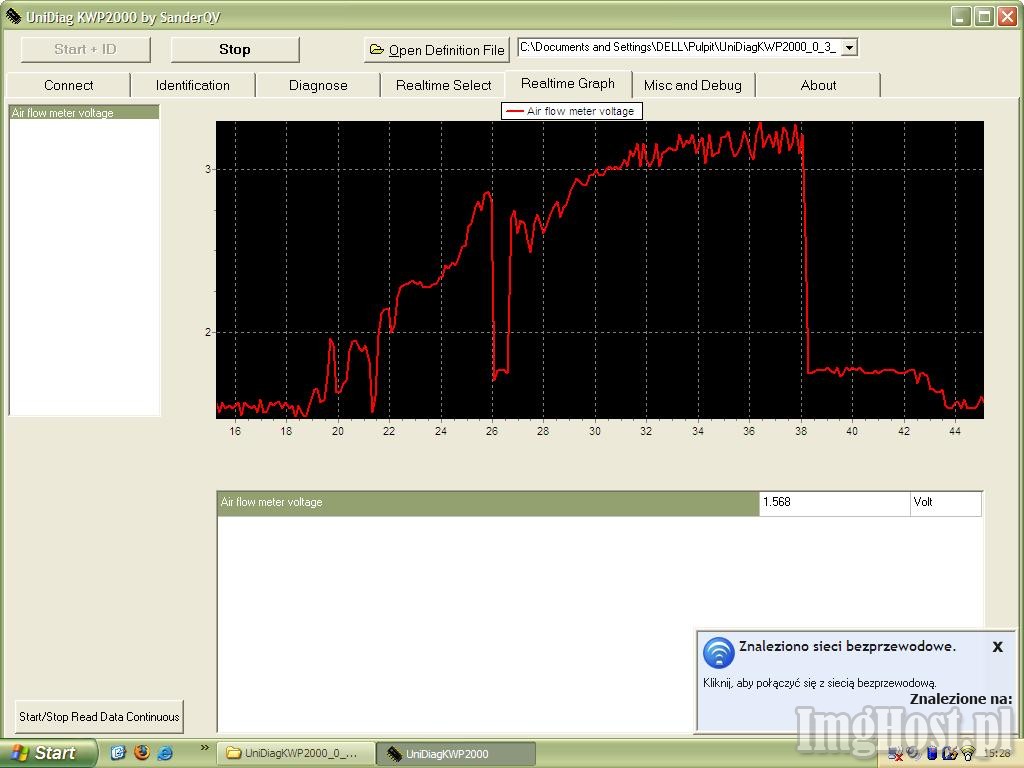Screen dimensions: 1024x768
Task: Click 'Znaleziono sieci bezprzewodowe.' balloon title
Action: click(847, 647)
